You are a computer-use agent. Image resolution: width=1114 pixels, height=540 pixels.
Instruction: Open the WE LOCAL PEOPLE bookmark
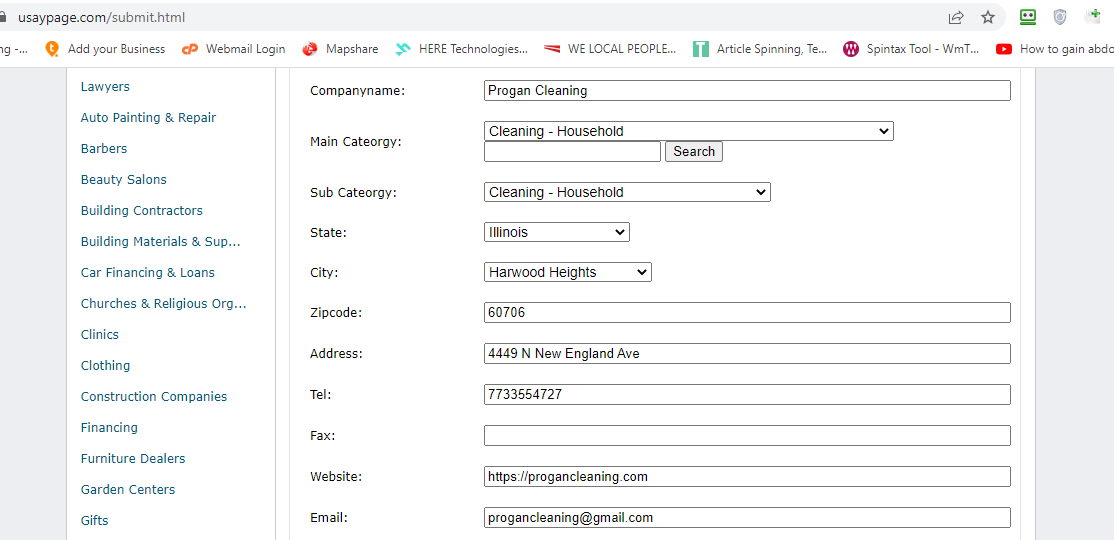click(610, 49)
